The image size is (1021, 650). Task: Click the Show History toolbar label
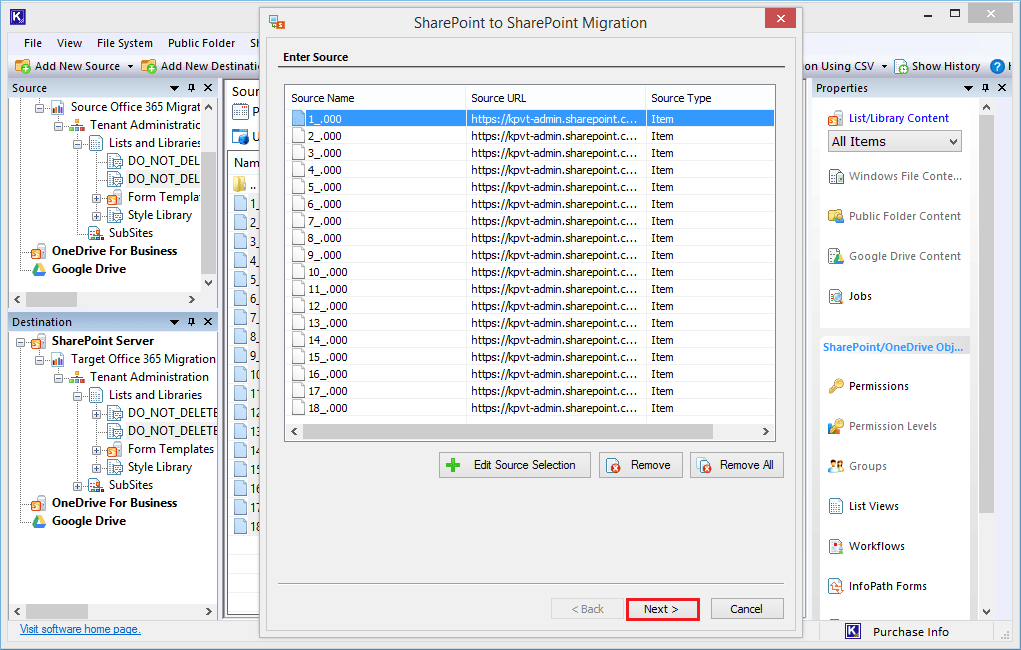coord(945,66)
